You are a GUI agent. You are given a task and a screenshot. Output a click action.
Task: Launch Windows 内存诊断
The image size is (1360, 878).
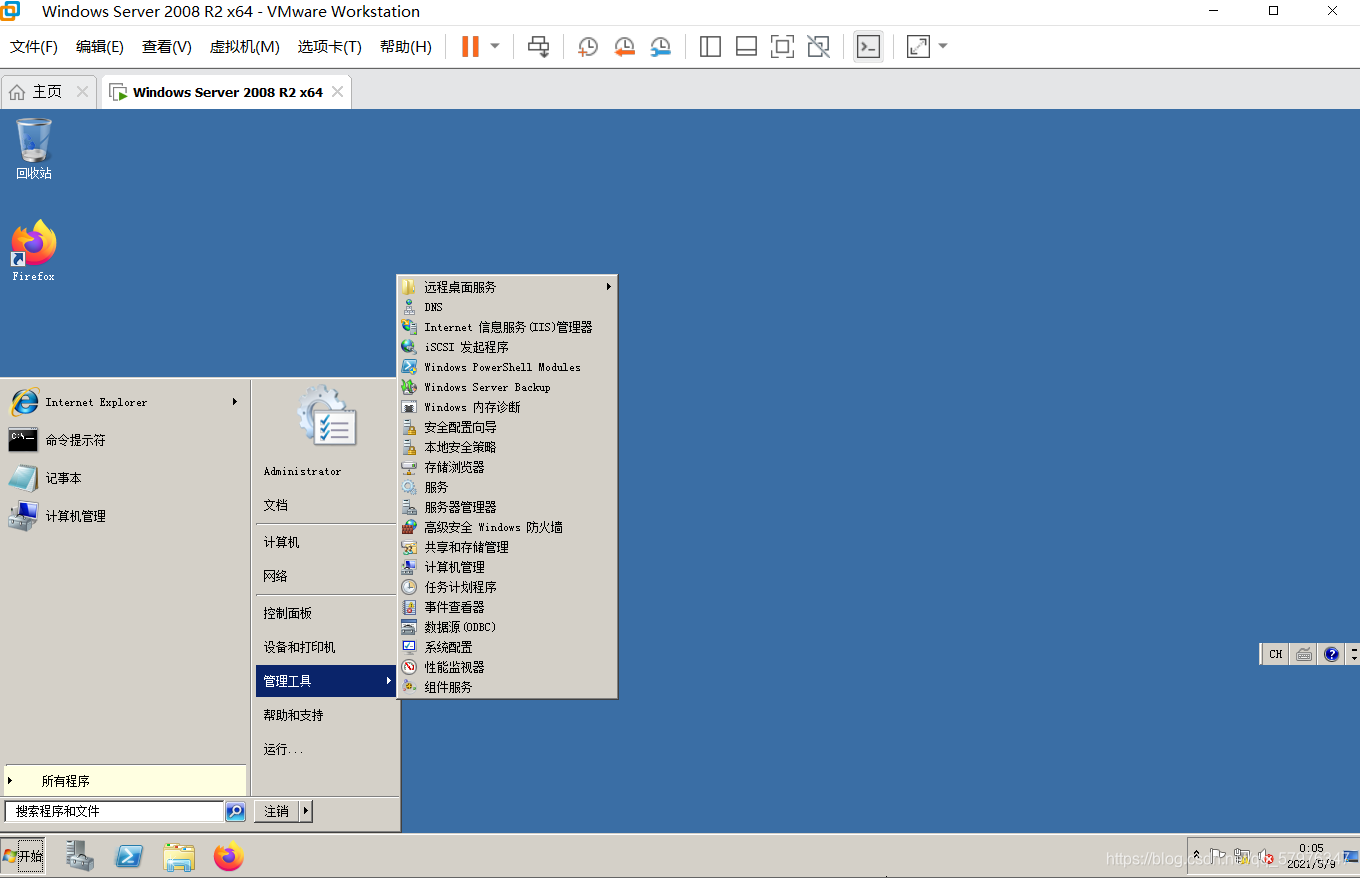pos(507,407)
